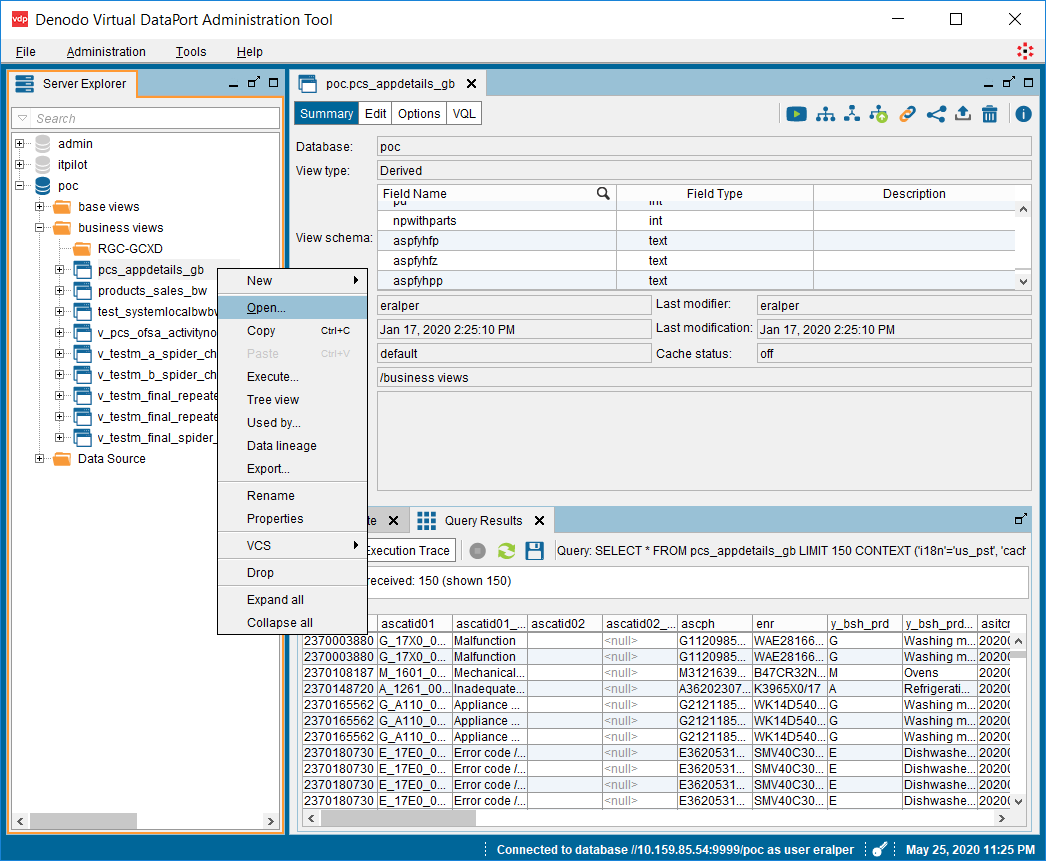Switch to the Options tab
Screen dimensions: 1046x861
coord(419,113)
